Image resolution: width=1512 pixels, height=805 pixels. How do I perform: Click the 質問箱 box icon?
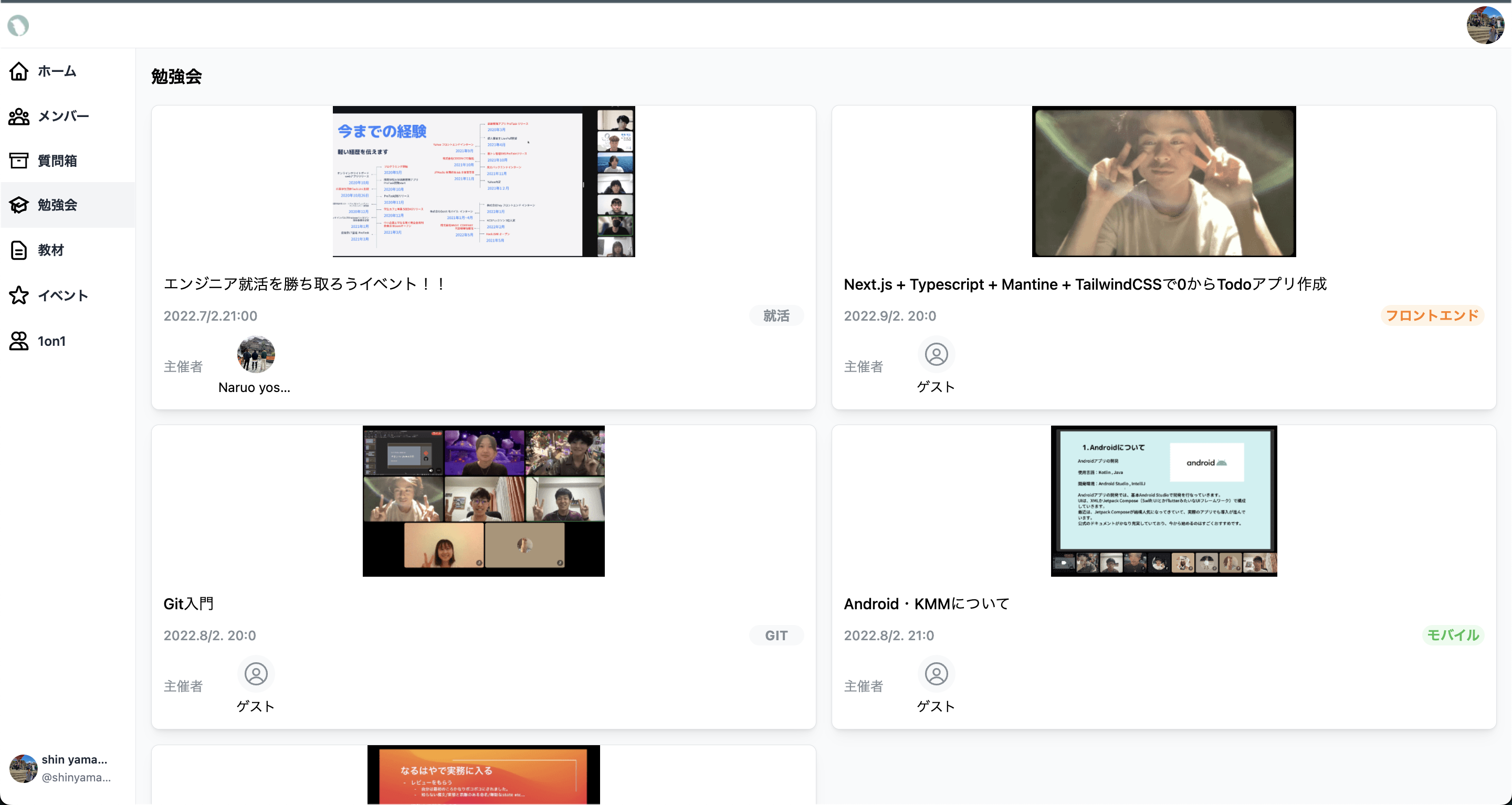click(x=19, y=160)
